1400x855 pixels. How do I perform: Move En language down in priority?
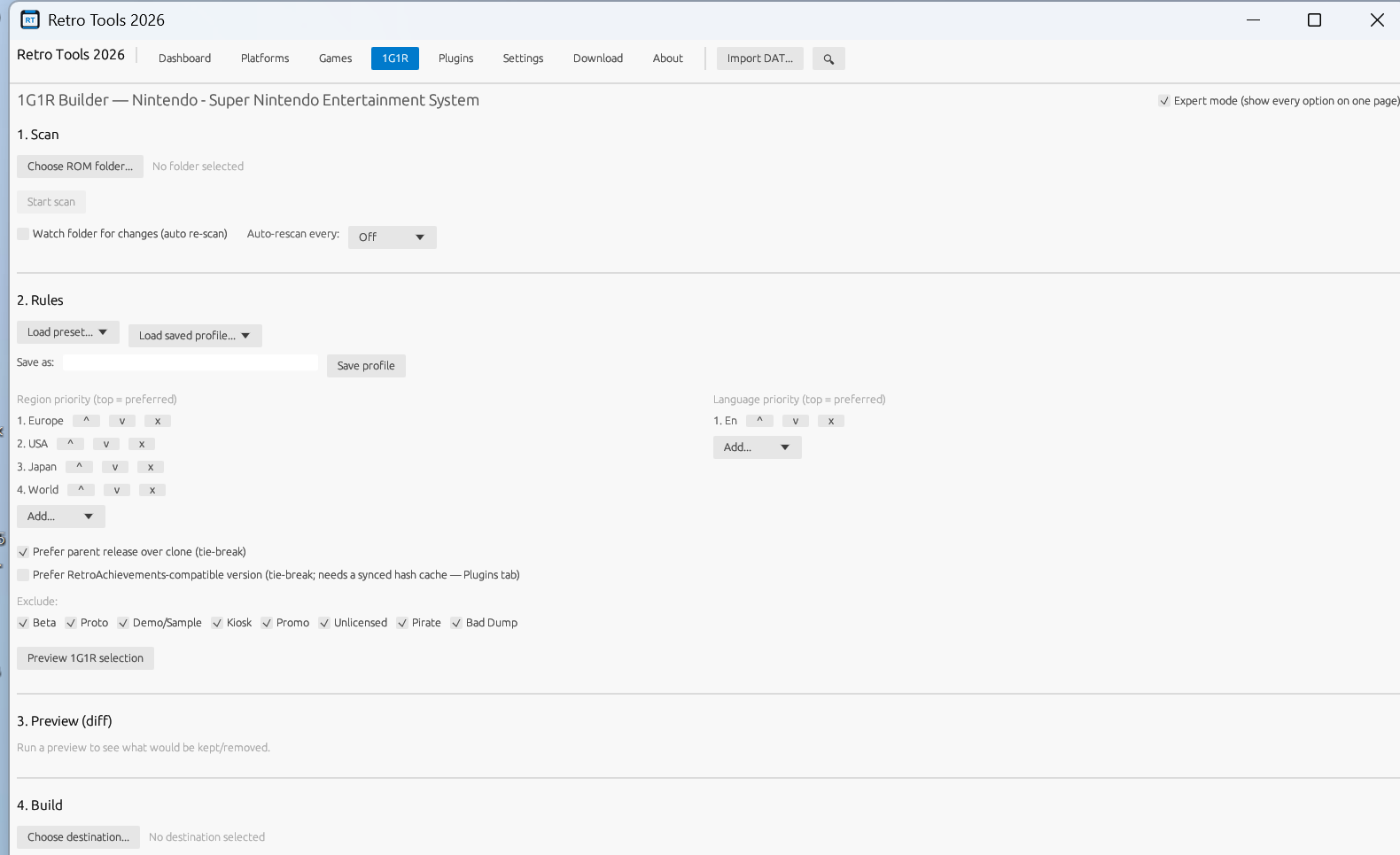[796, 421]
